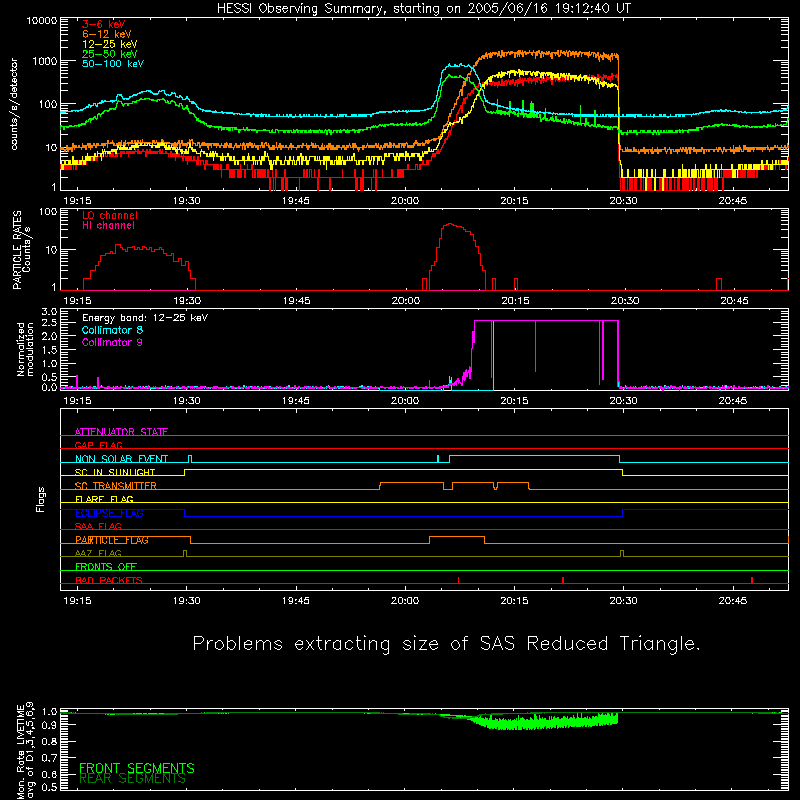The image size is (800, 800).
Task: Click the SAS Reduced Triangle problem message
Action: (446, 644)
